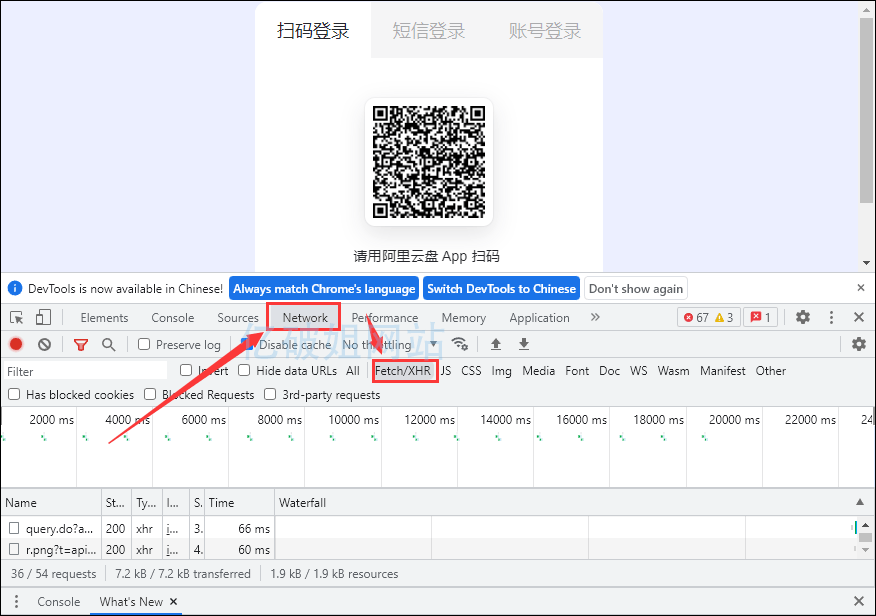Click the network Filter text field
Image resolution: width=876 pixels, height=616 pixels.
(x=86, y=371)
